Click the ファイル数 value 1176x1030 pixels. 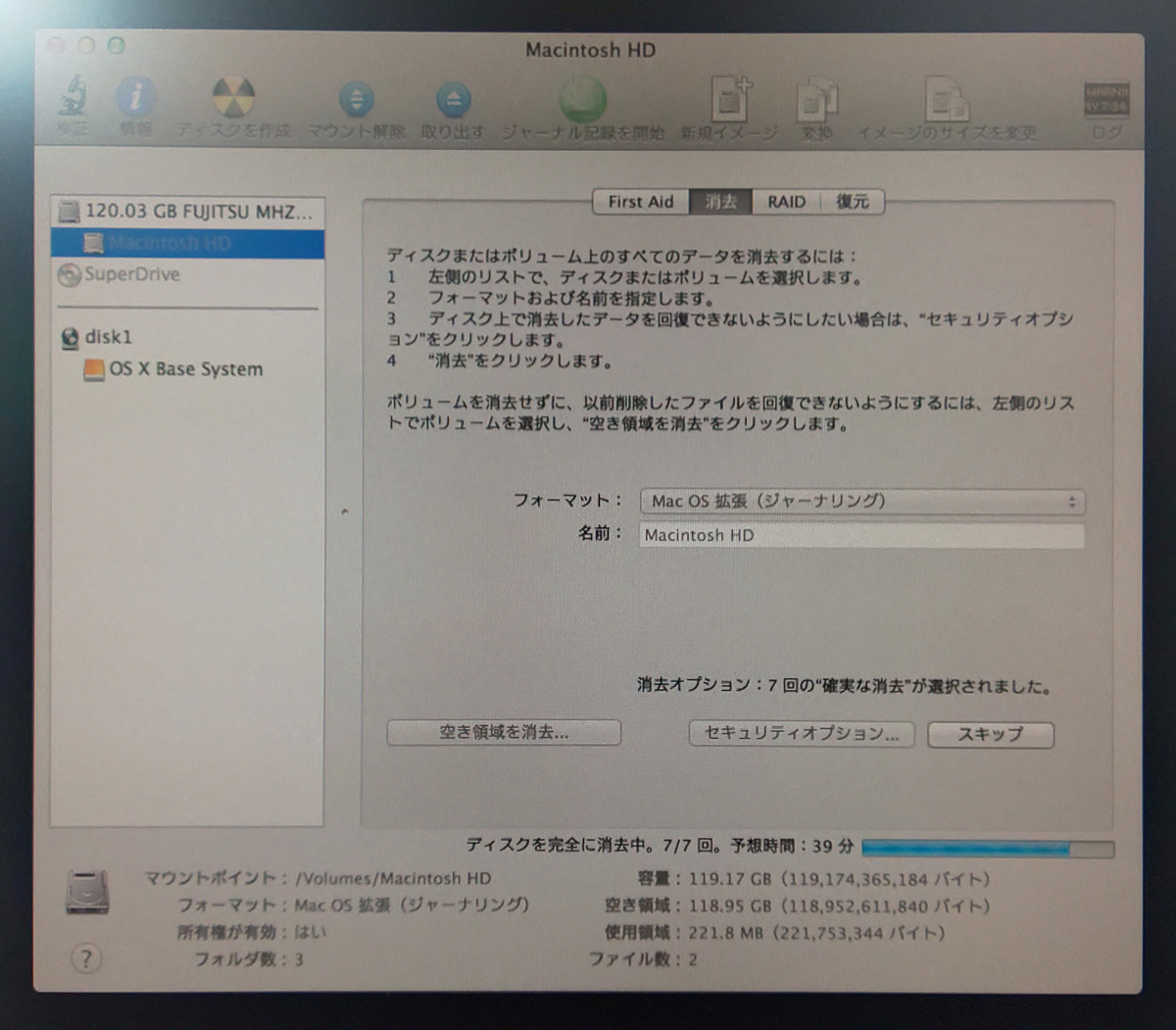coord(692,959)
